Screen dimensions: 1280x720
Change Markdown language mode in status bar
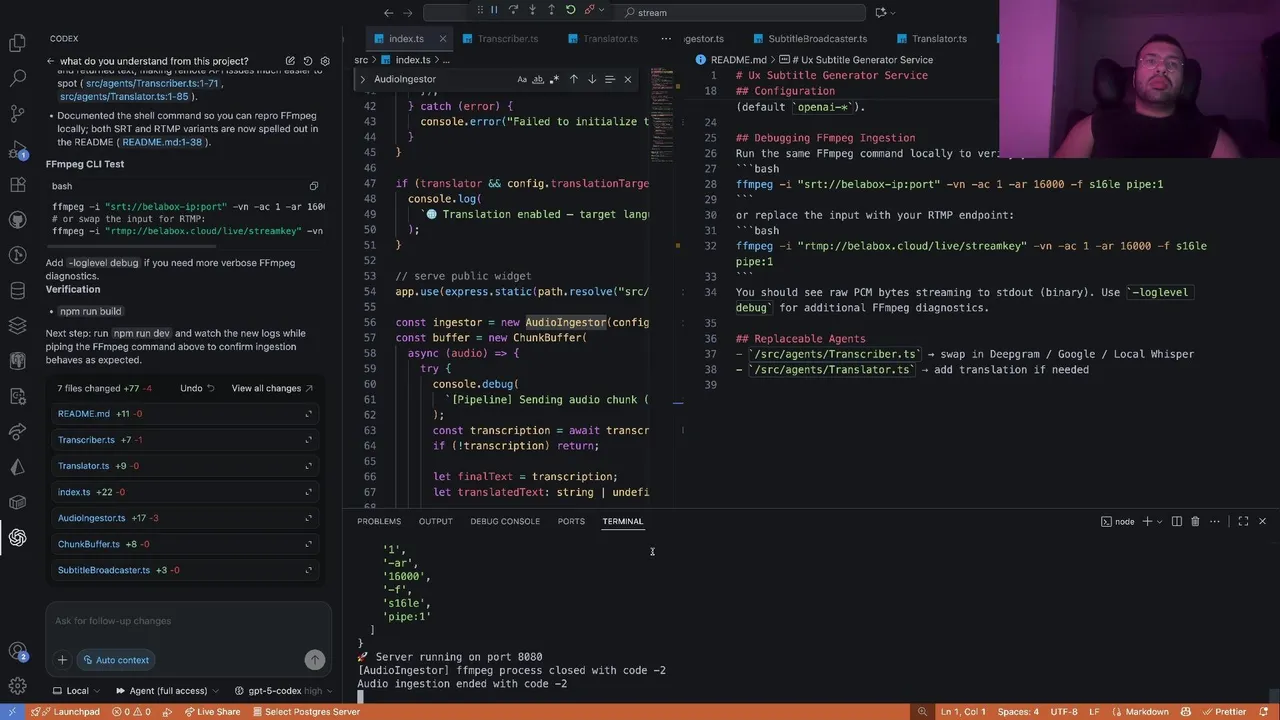[x=1146, y=712]
